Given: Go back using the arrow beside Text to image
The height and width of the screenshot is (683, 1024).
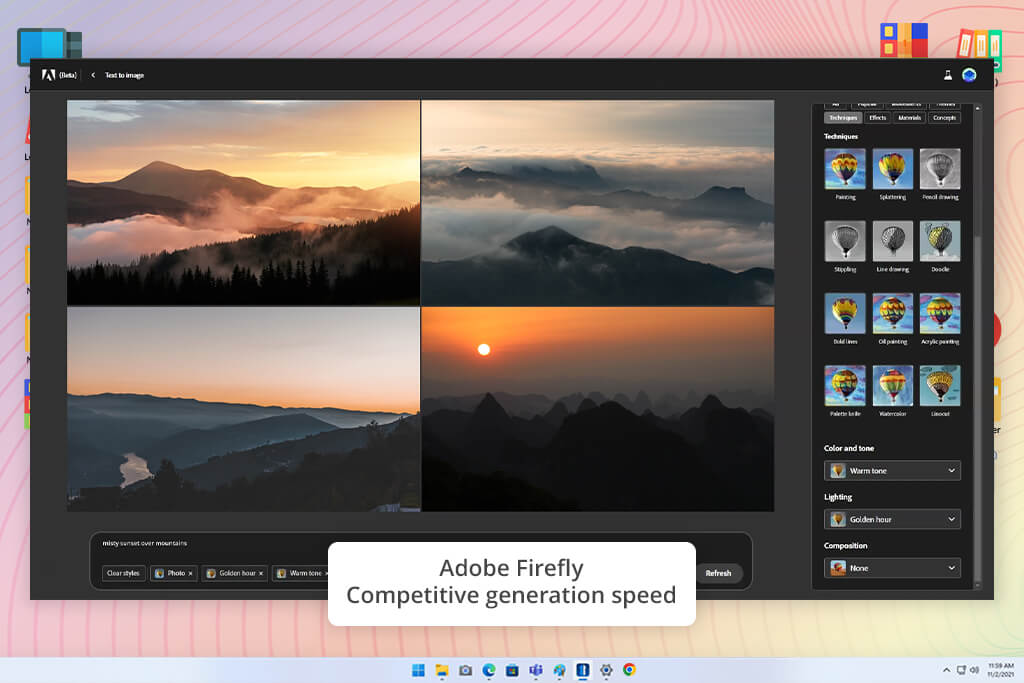Looking at the screenshot, I should (93, 75).
